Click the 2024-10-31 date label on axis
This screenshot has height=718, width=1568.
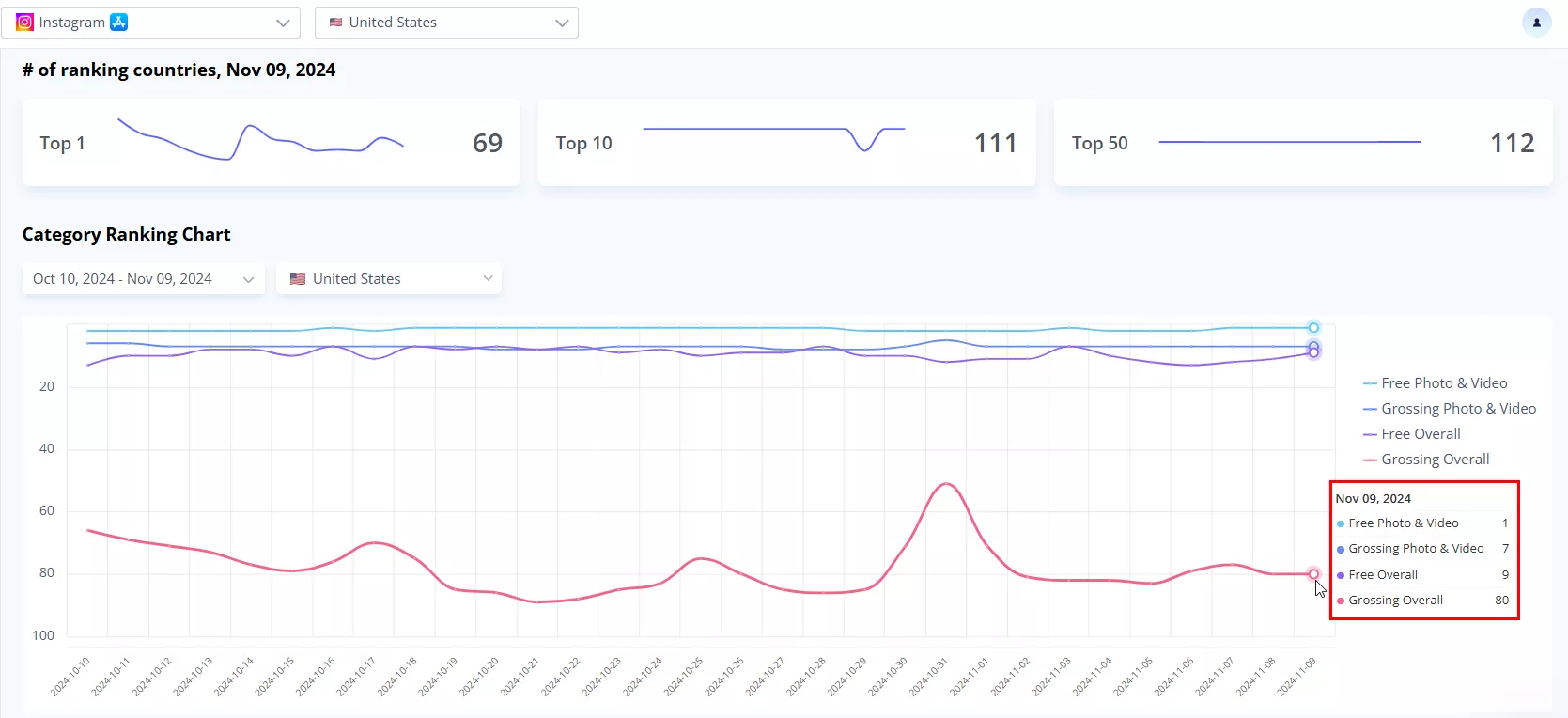(x=929, y=677)
